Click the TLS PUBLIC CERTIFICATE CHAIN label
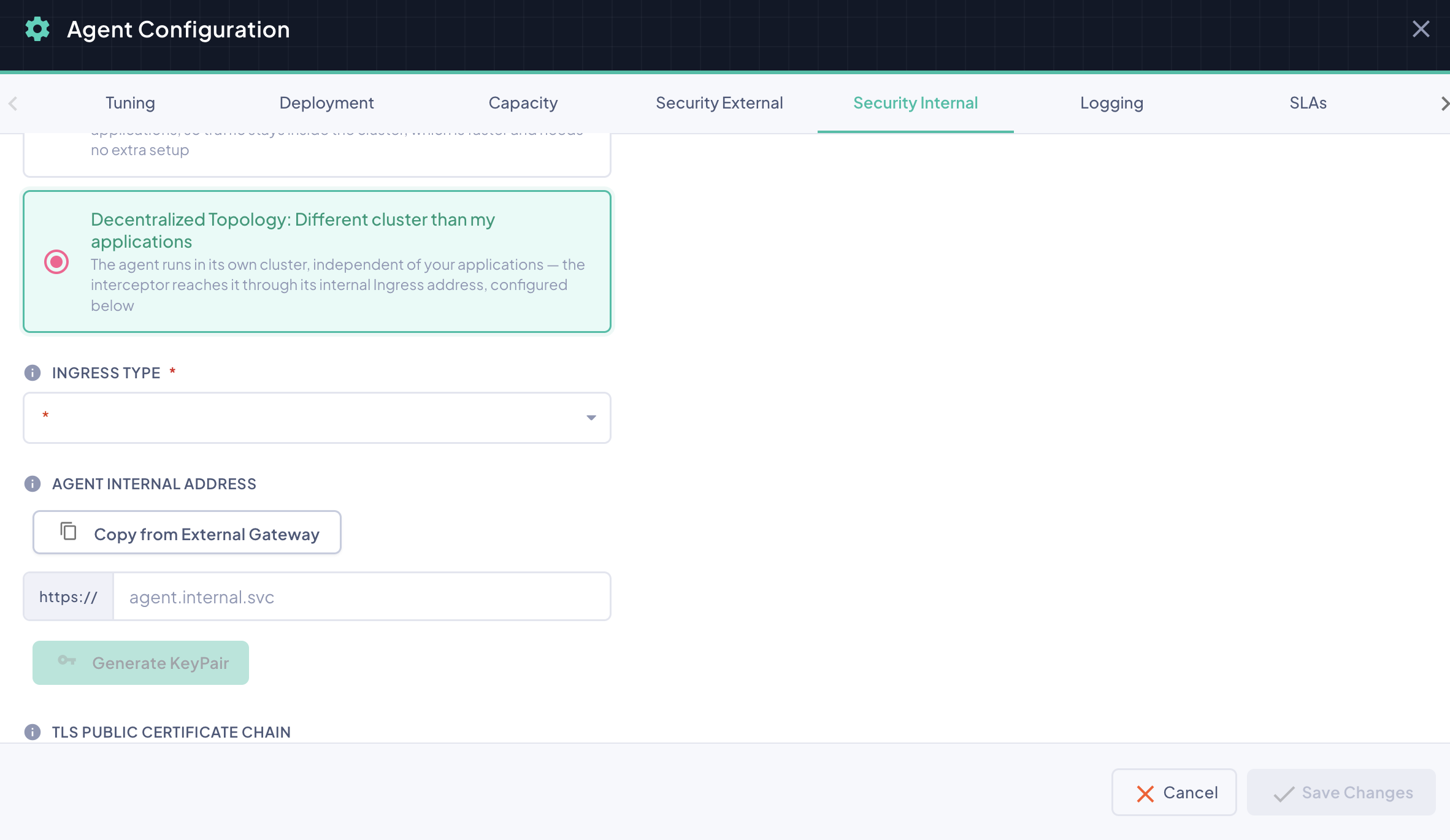Image resolution: width=1450 pixels, height=840 pixels. click(x=171, y=732)
